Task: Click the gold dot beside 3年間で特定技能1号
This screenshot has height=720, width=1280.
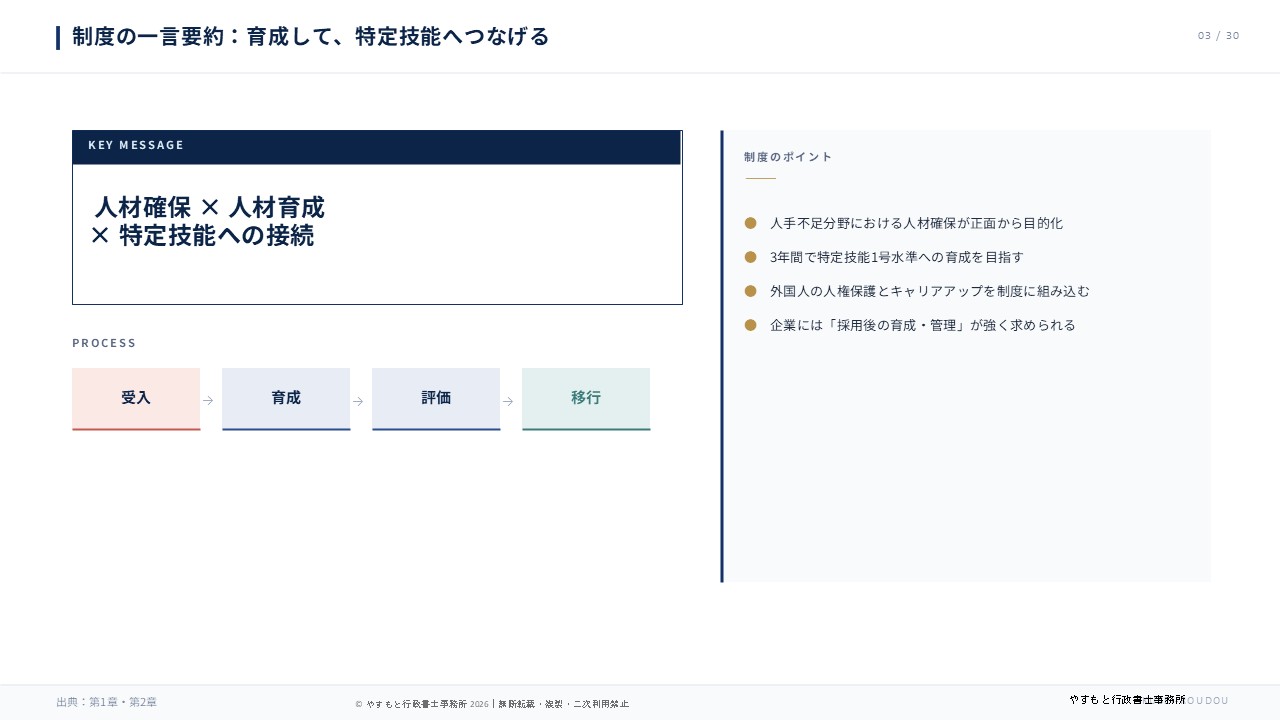Action: (750, 257)
